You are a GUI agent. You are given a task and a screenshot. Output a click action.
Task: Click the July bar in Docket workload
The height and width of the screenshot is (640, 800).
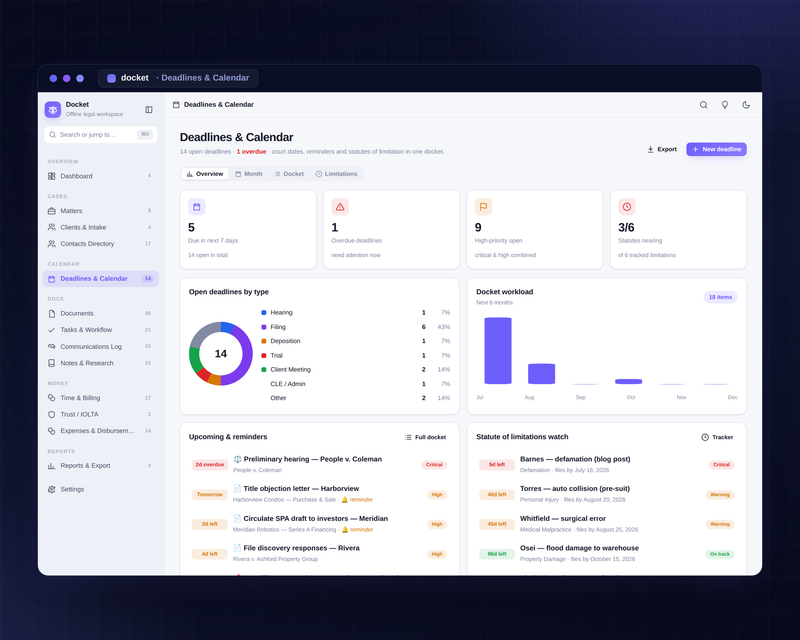pos(498,351)
